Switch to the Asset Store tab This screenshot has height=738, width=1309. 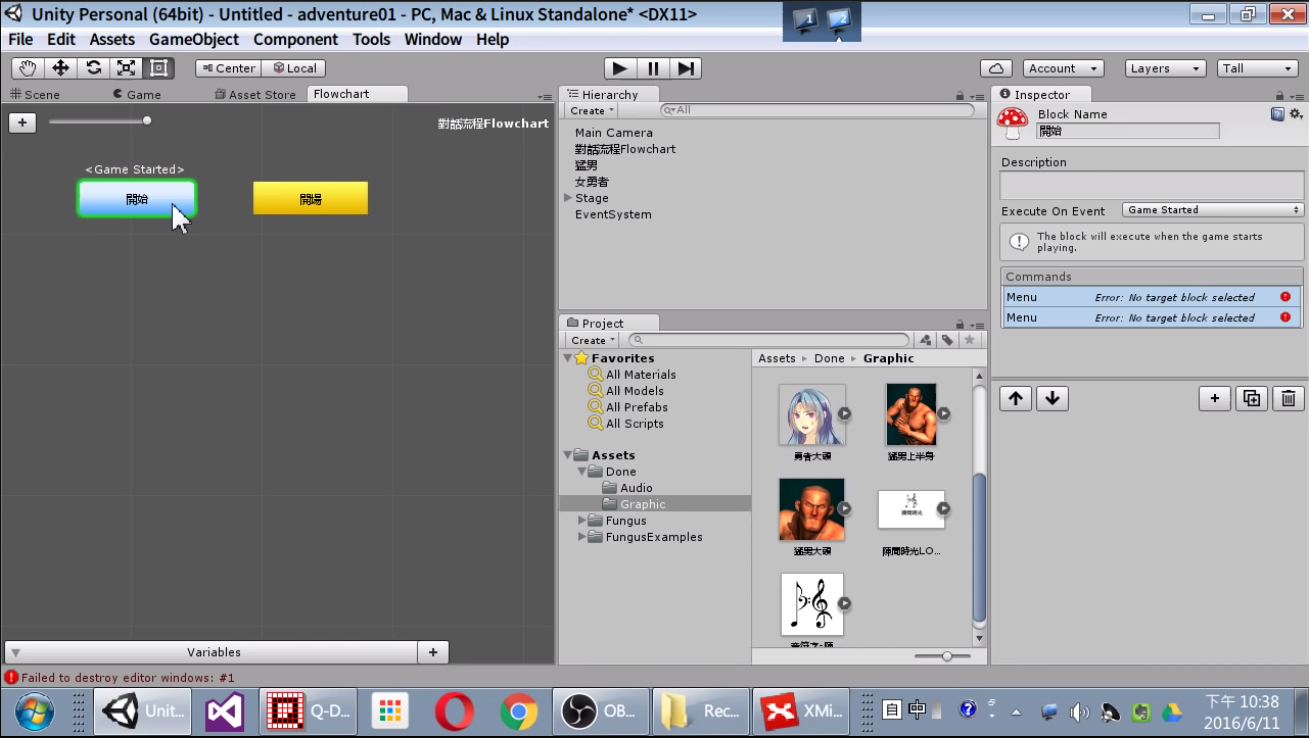256,94
